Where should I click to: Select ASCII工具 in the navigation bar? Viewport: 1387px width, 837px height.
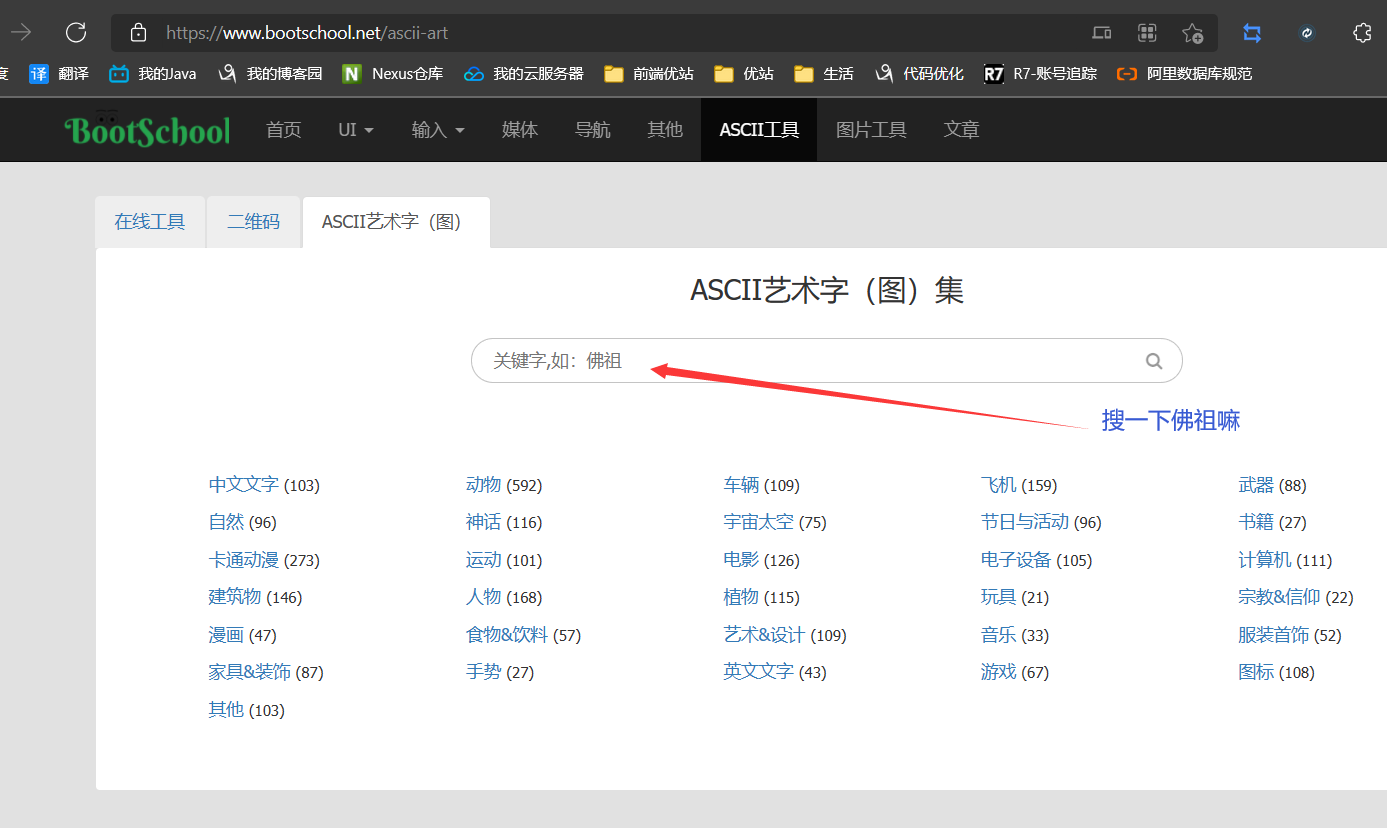click(x=759, y=130)
